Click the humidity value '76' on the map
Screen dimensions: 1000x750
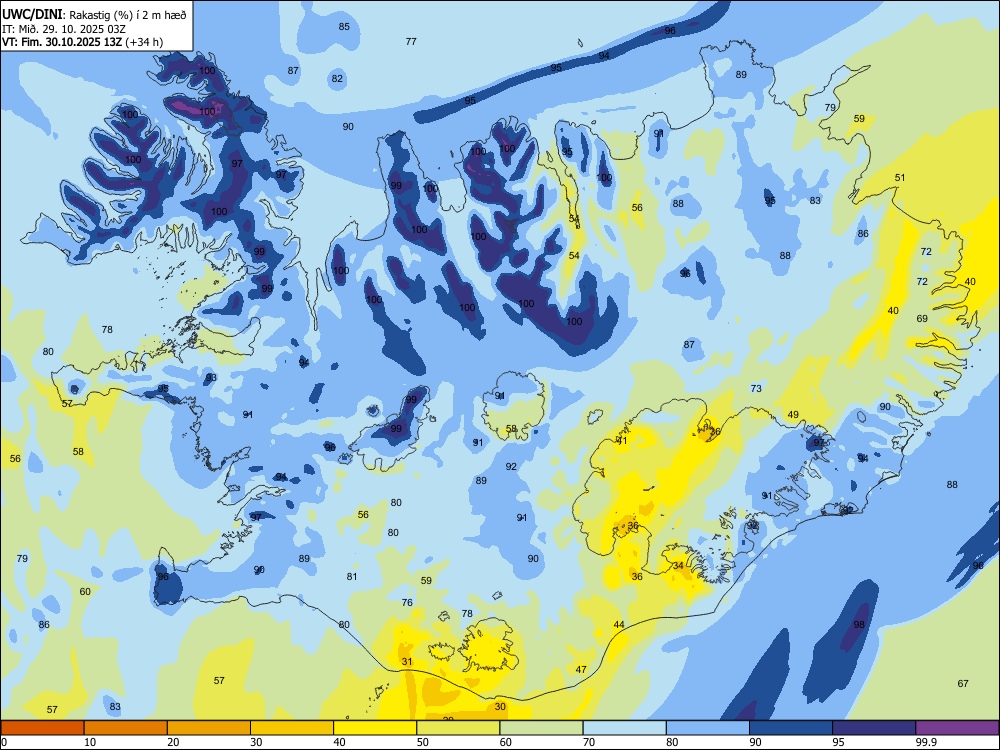point(407,602)
